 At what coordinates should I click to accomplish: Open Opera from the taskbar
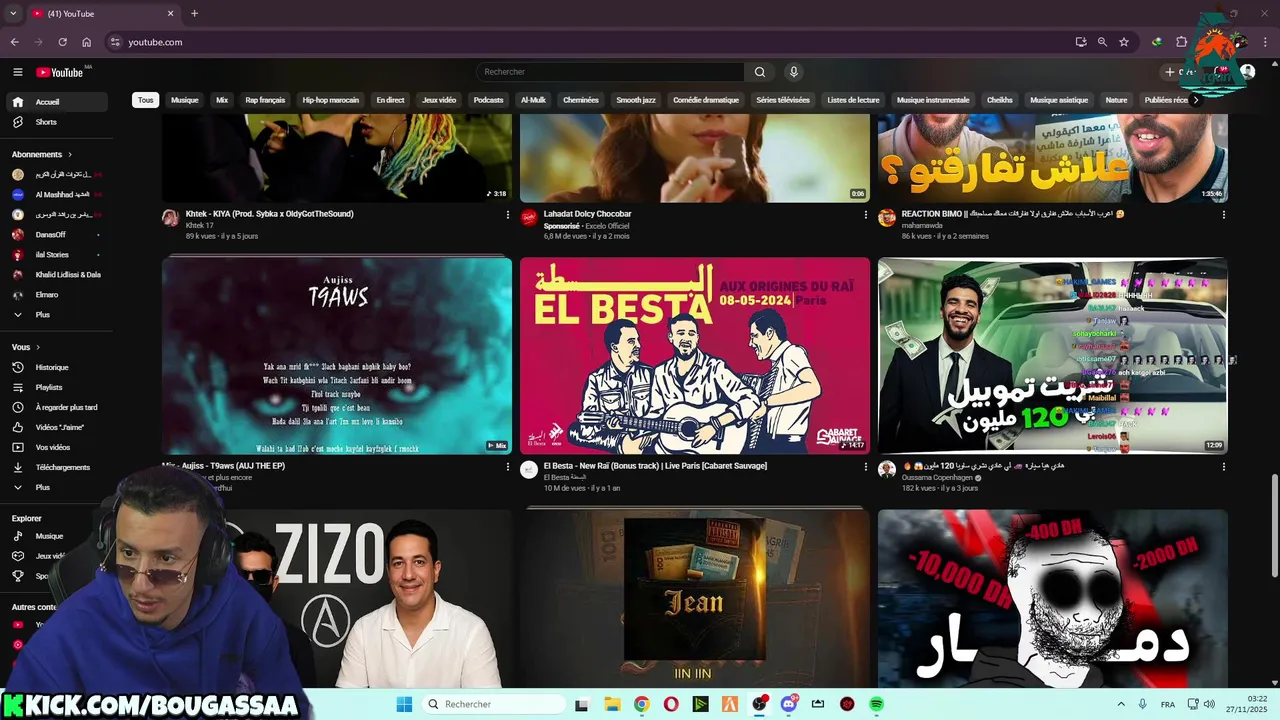[x=671, y=704]
